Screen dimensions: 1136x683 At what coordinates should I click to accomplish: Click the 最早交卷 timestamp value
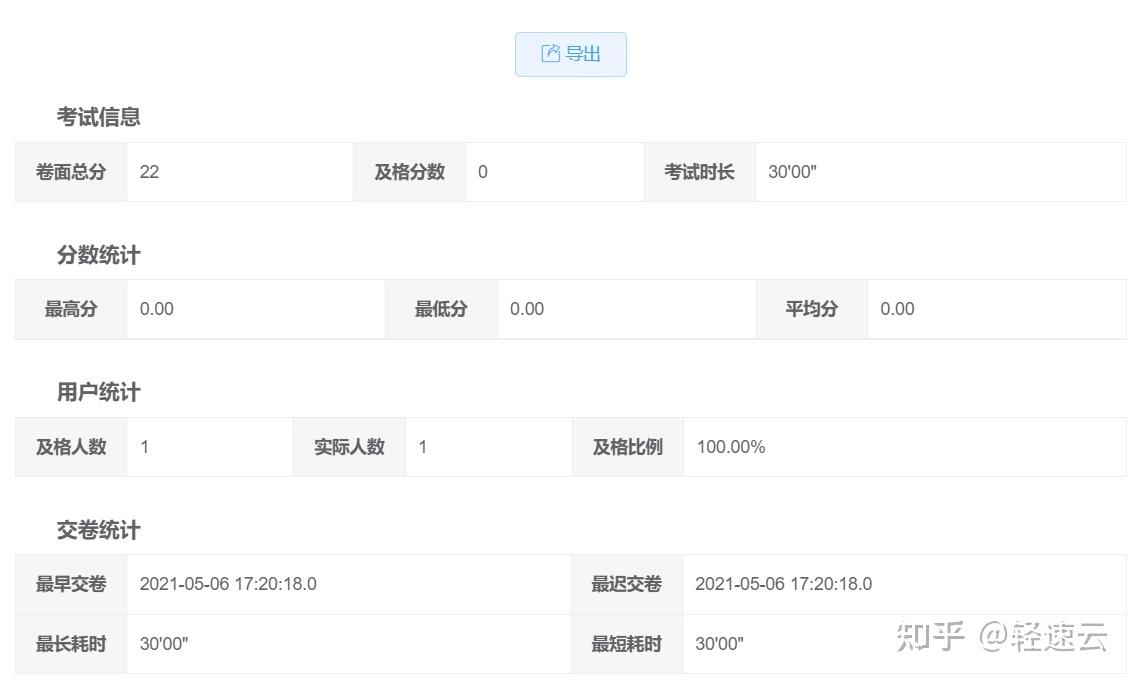coord(228,584)
